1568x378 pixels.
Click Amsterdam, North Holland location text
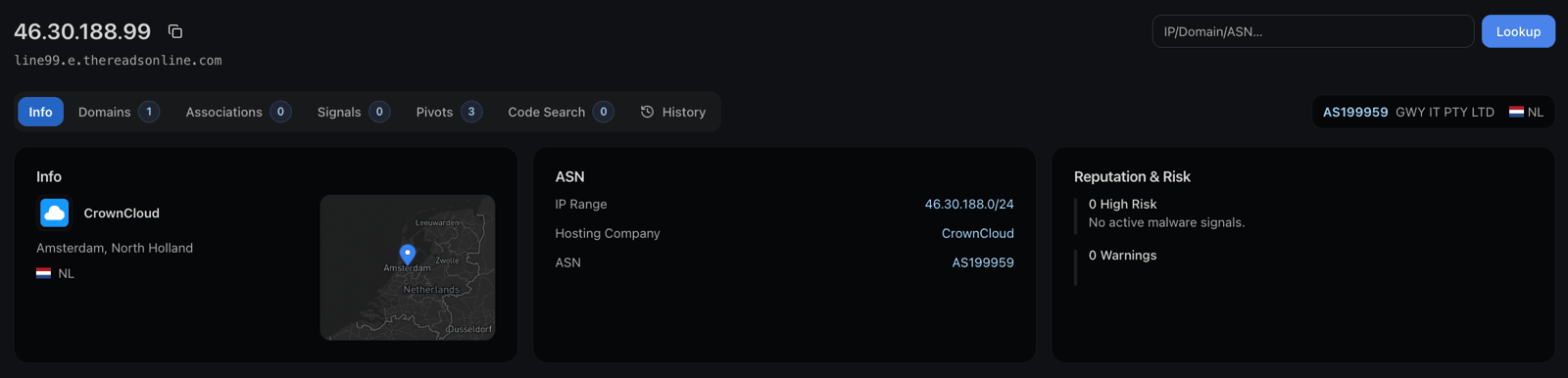click(115, 248)
